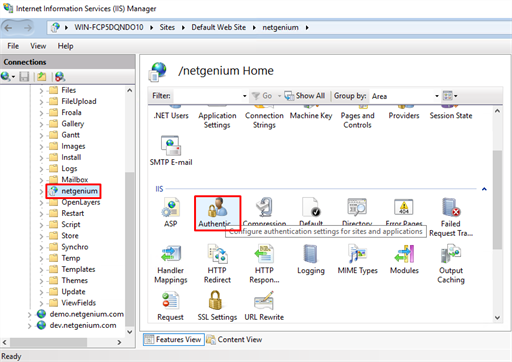
Task: Click Default Web Site in breadcrumb
Action: coord(219,27)
